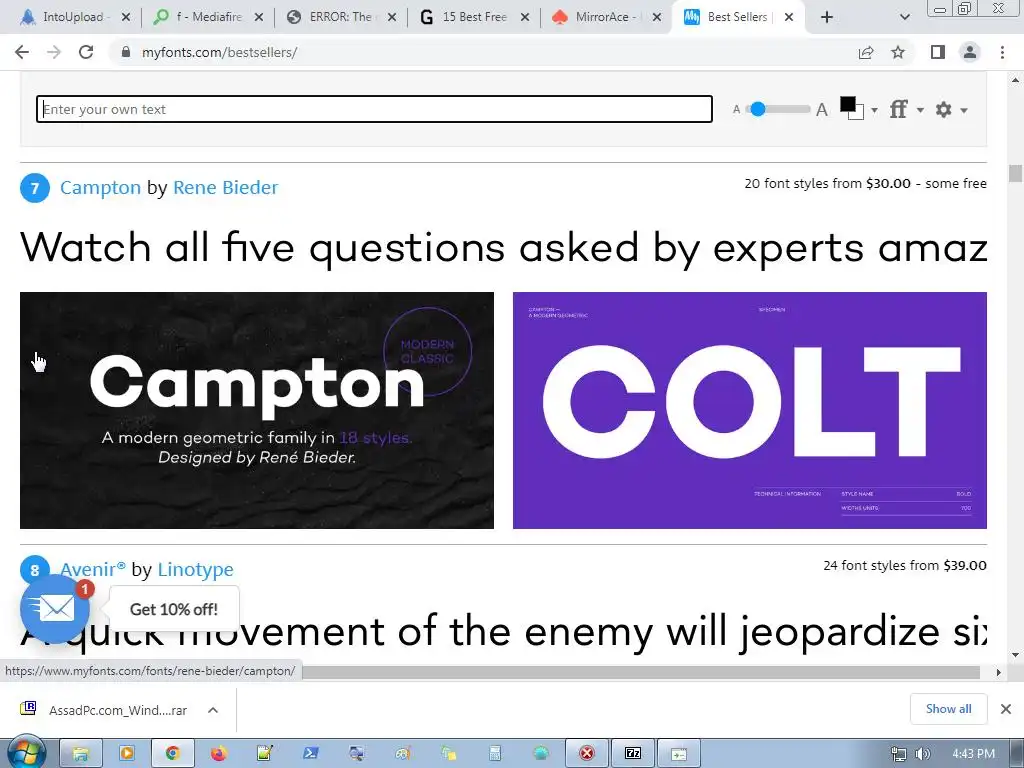Open the 7-Zip taskbar icon

coord(633,754)
